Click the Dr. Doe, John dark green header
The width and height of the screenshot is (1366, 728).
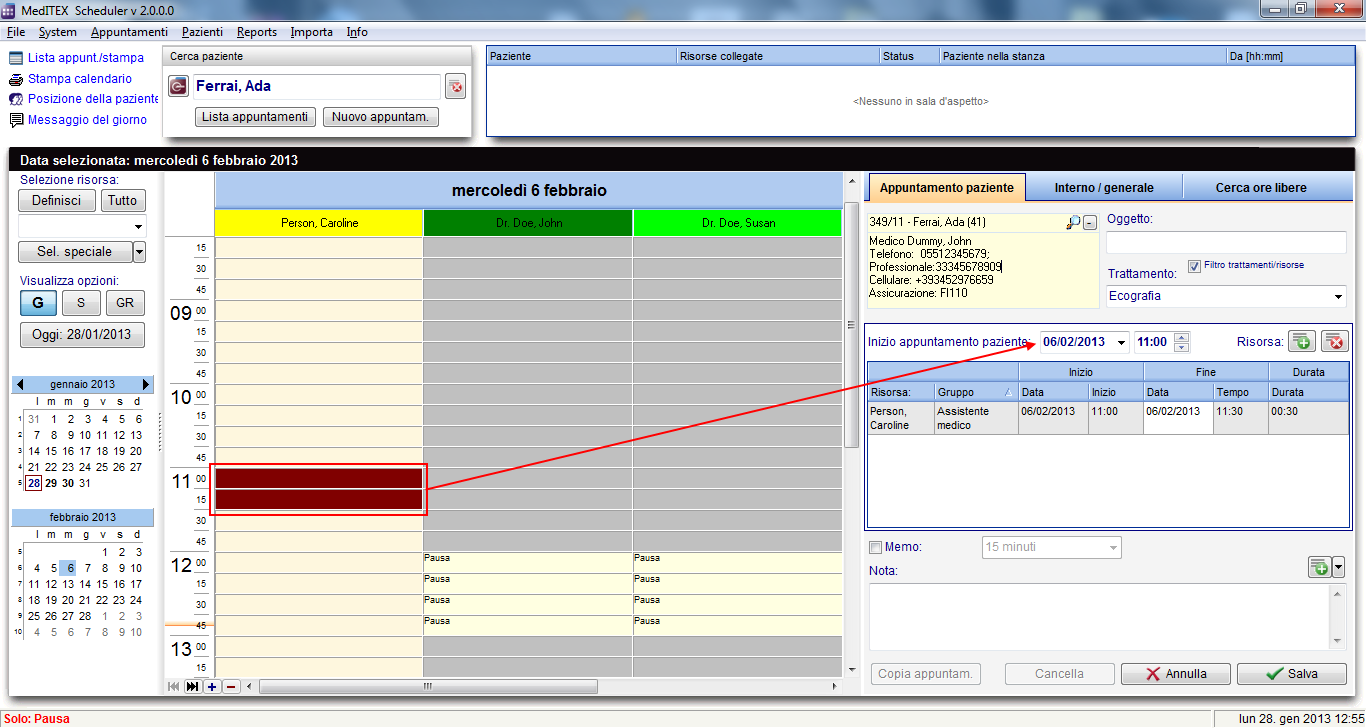pyautogui.click(x=528, y=223)
